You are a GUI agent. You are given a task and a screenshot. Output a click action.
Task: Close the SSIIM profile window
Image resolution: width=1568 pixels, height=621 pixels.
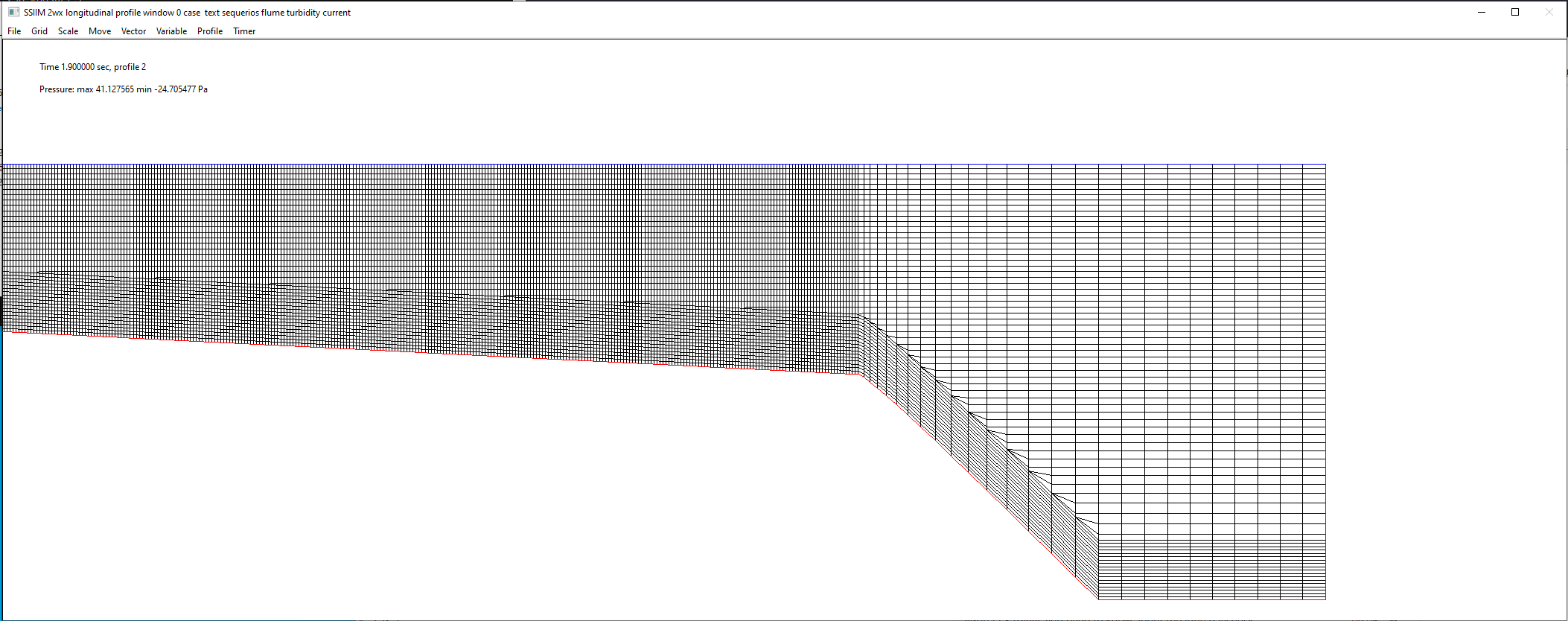[x=1549, y=12]
